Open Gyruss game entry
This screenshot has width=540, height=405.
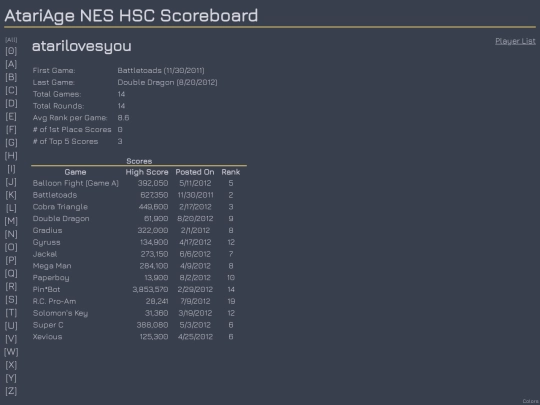coord(46,242)
